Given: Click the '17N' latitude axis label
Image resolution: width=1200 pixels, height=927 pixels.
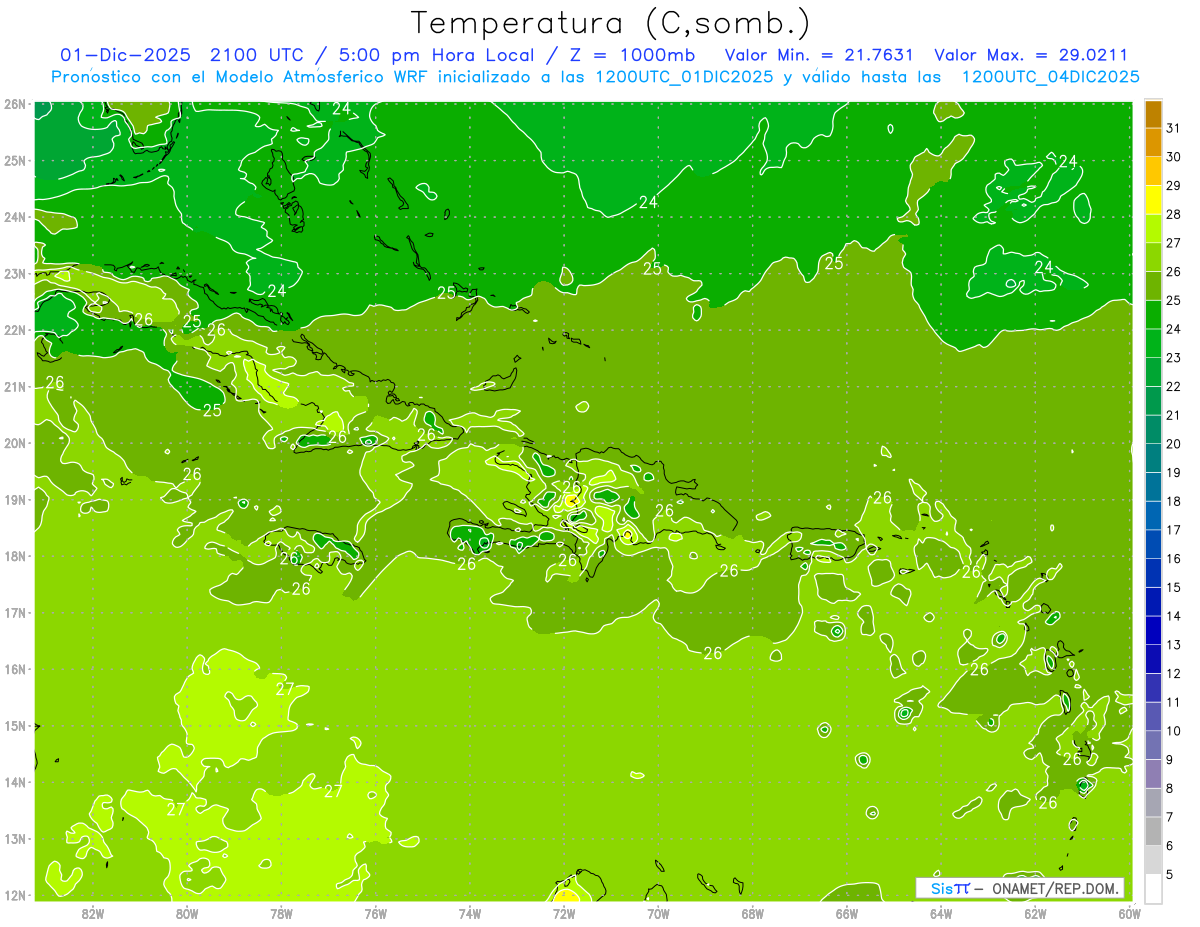Looking at the screenshot, I should pyautogui.click(x=14, y=612).
